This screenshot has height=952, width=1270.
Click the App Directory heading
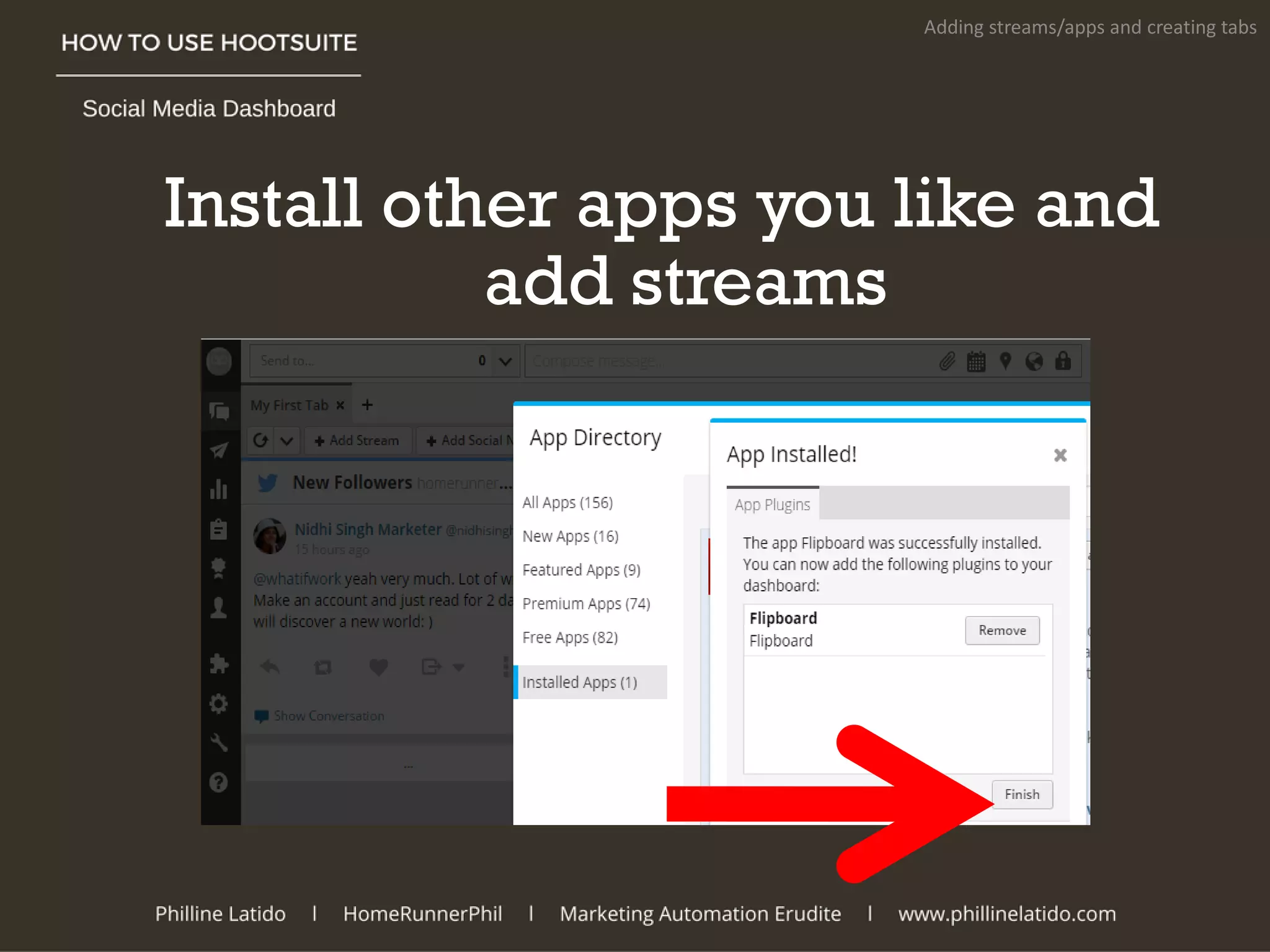[595, 438]
